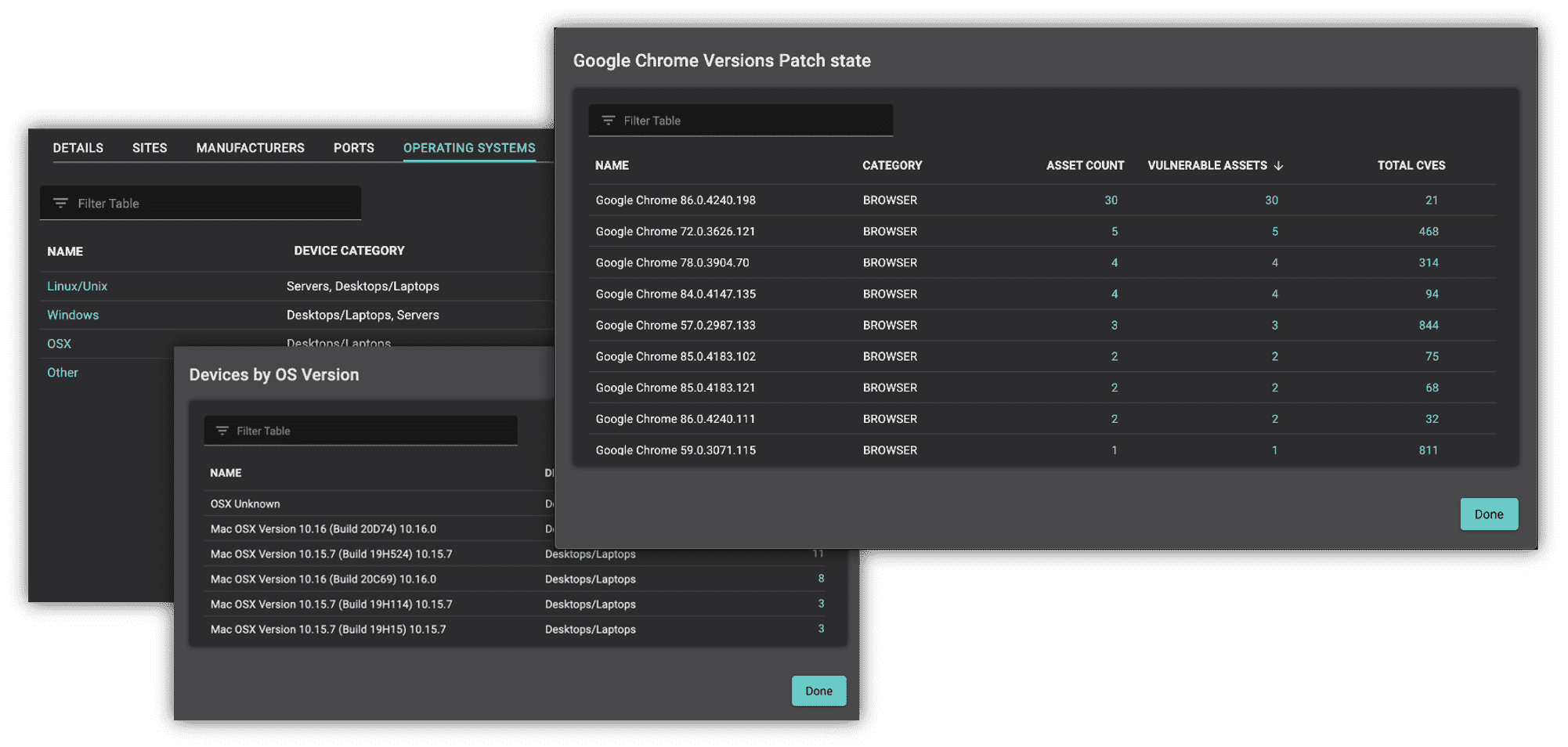Click Done in Devices by OS Version dialog
Screen dimensions: 1568x747
coord(818,691)
